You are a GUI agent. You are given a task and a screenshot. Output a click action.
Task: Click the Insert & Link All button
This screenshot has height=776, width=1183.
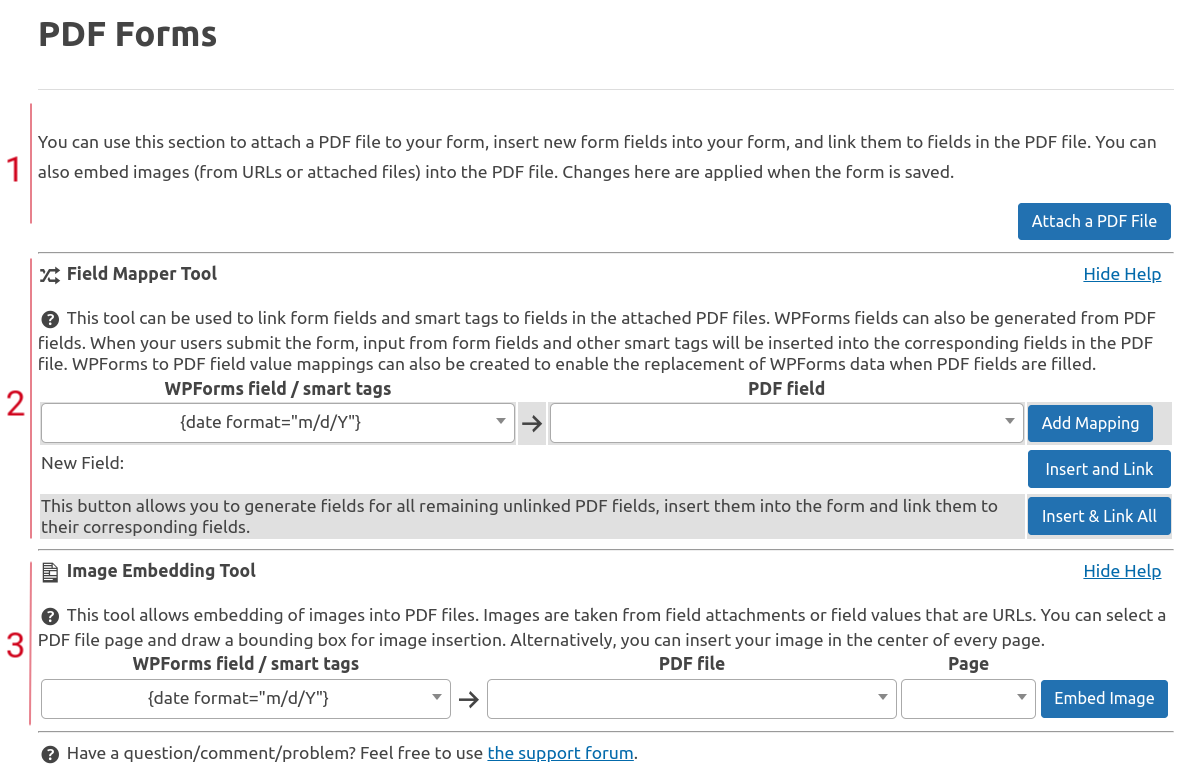tap(1098, 516)
